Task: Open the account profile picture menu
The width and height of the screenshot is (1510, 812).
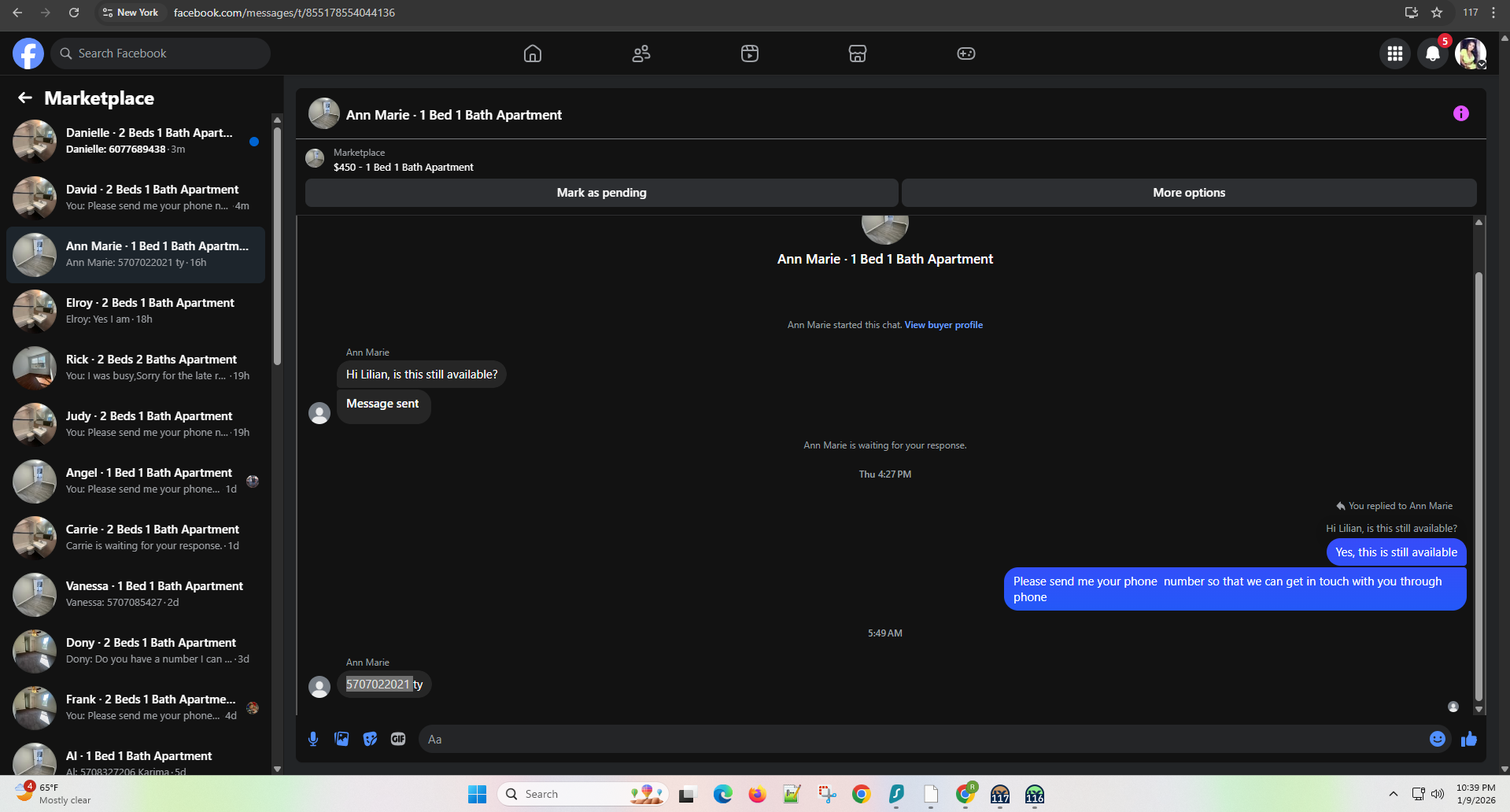Action: [x=1471, y=54]
